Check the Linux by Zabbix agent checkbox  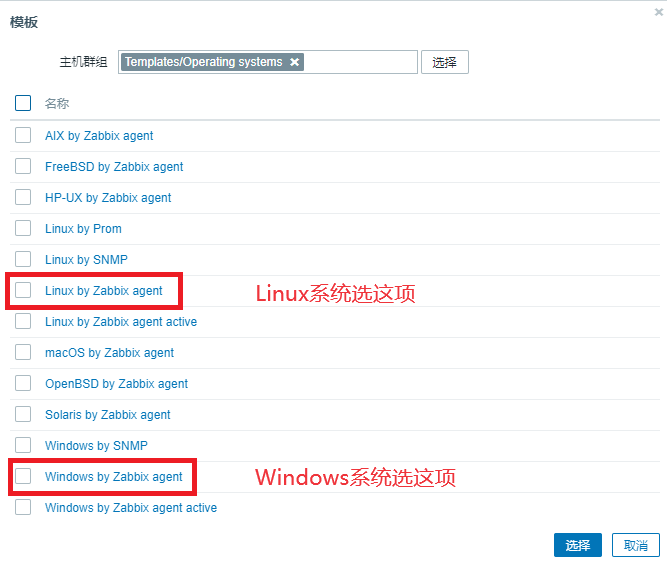point(23,290)
